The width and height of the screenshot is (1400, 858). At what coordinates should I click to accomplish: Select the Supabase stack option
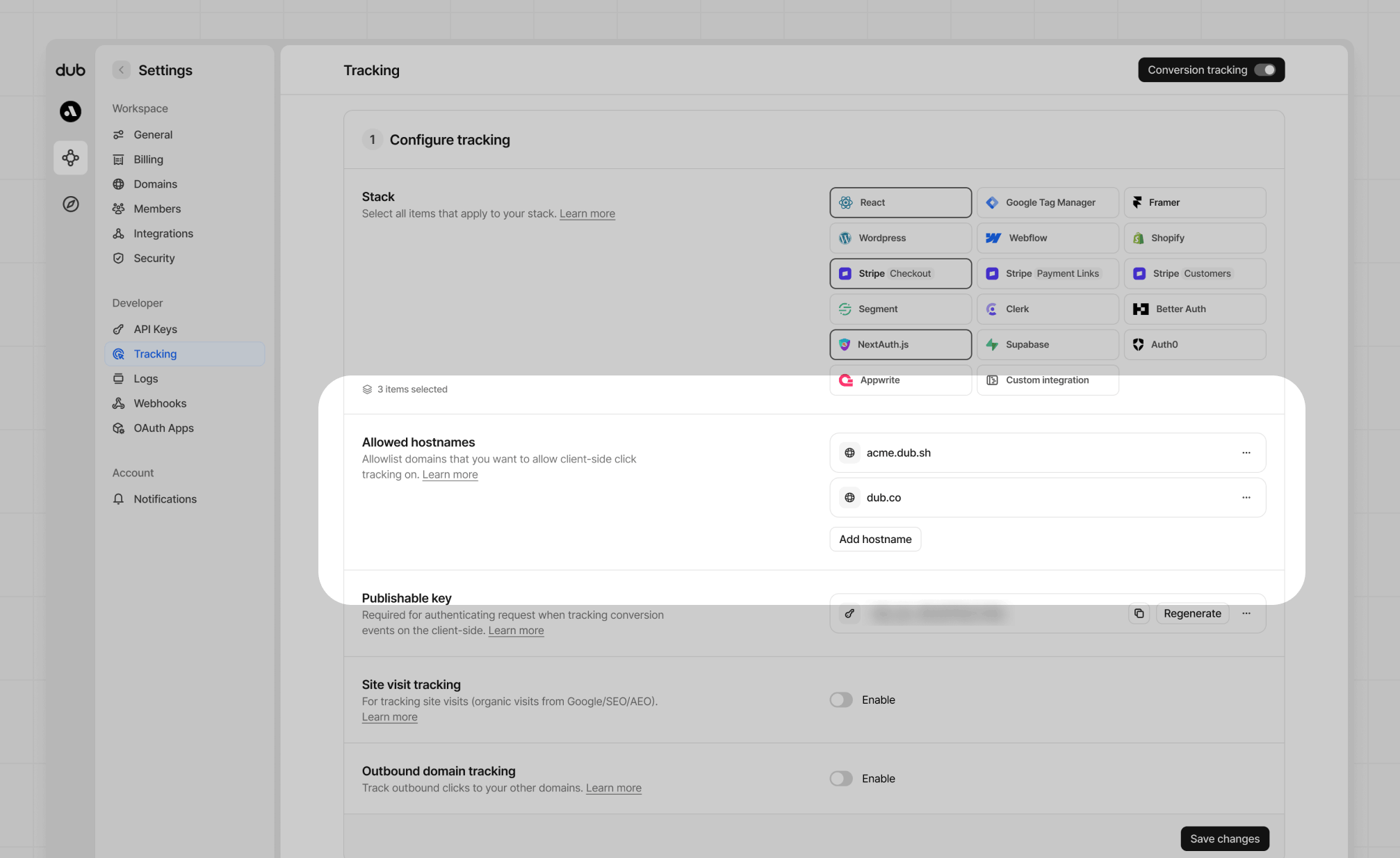click(1048, 344)
